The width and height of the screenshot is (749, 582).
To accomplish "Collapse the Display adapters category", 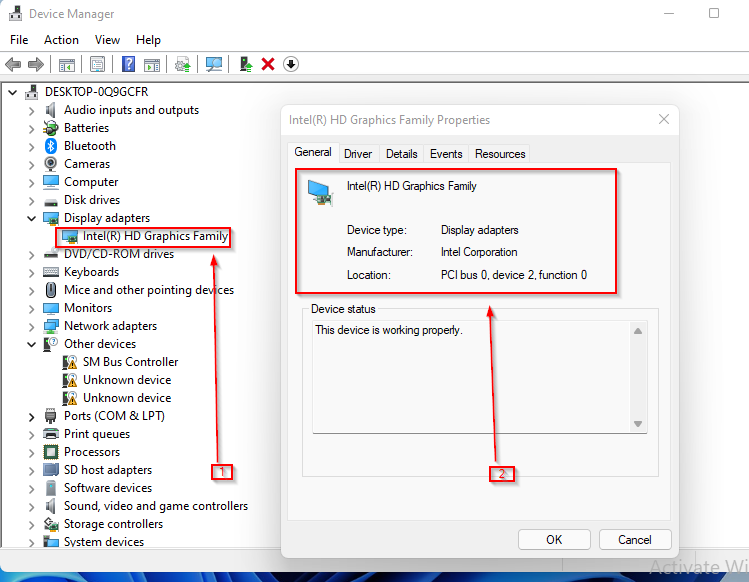I will [32, 218].
